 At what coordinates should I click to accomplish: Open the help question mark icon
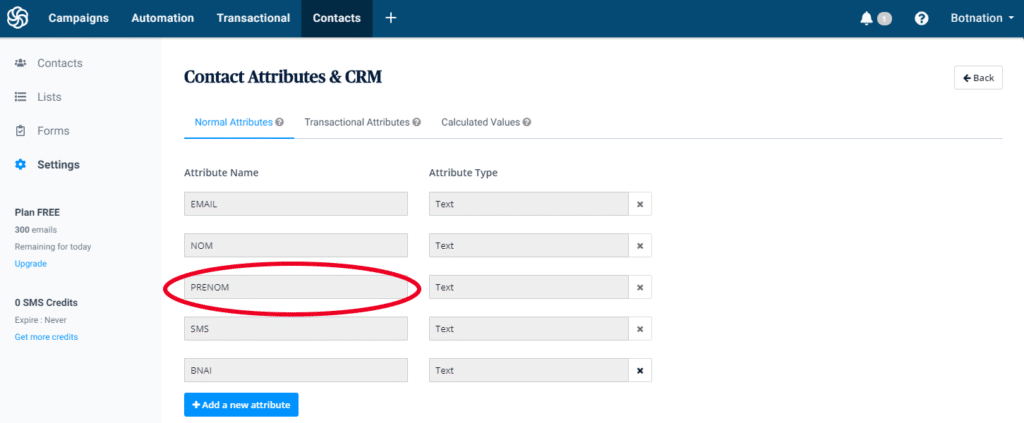coord(921,18)
